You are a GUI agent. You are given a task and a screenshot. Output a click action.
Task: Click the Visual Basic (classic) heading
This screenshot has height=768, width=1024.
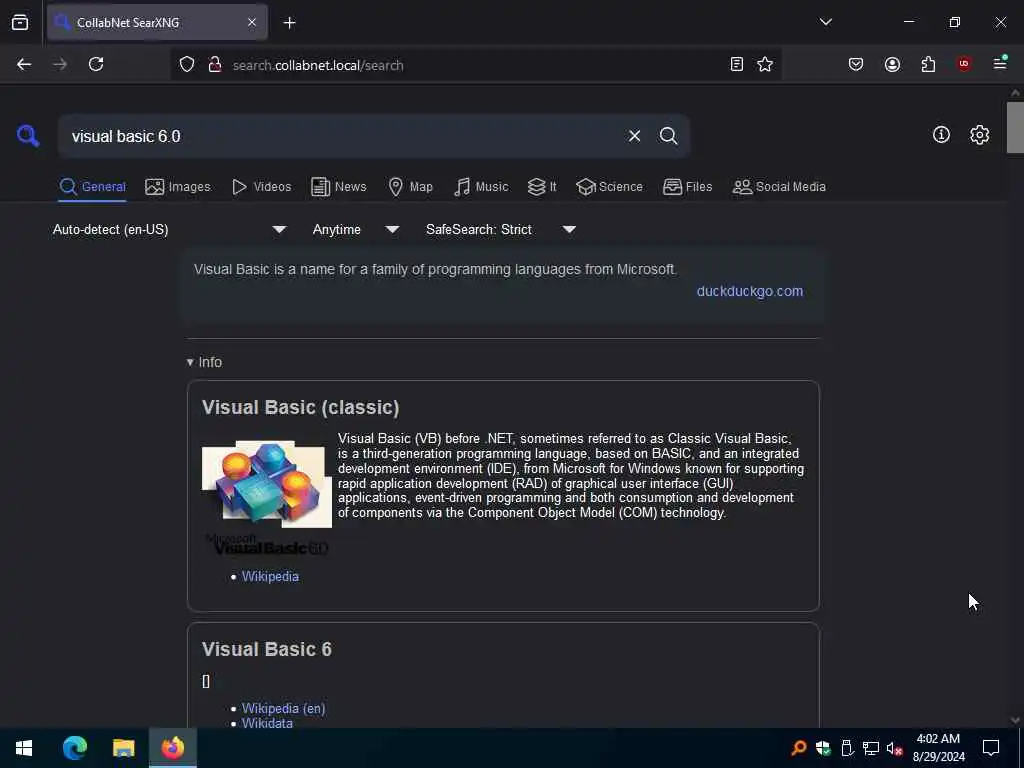[x=300, y=408]
